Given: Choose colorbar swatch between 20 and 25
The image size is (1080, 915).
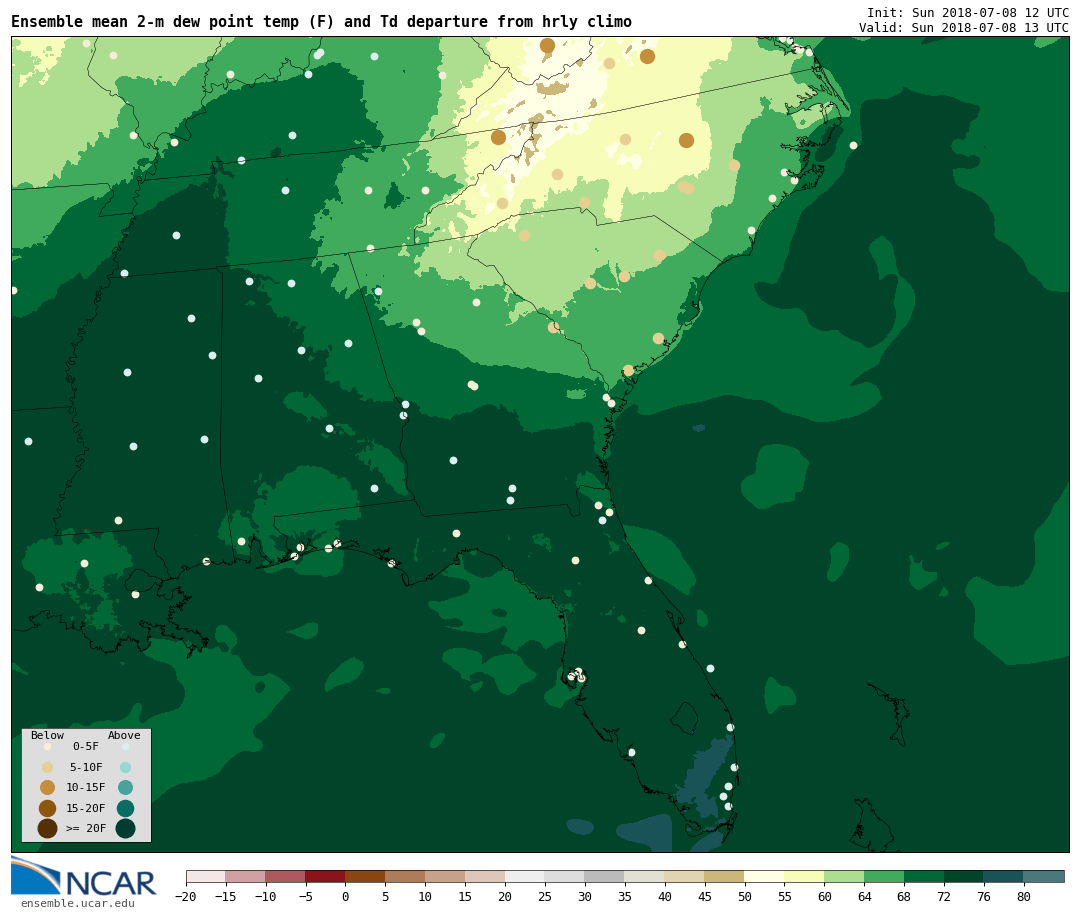Looking at the screenshot, I should coord(526,877).
